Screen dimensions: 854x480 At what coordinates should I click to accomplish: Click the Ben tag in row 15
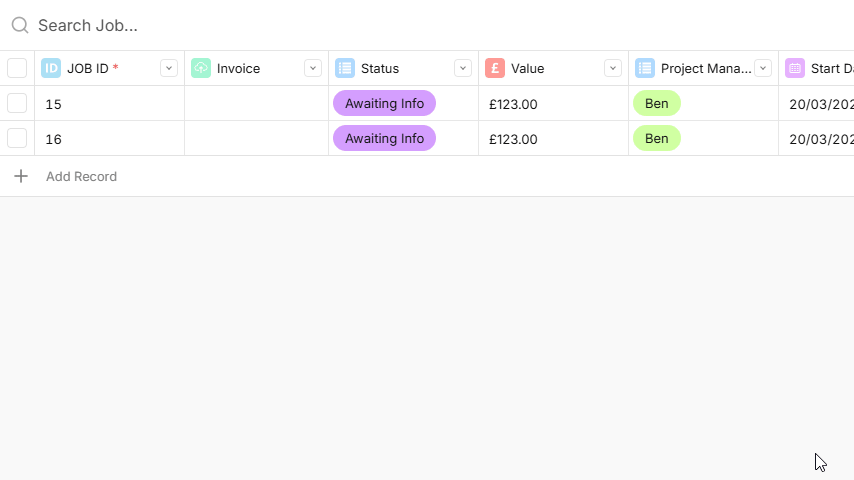pos(657,103)
